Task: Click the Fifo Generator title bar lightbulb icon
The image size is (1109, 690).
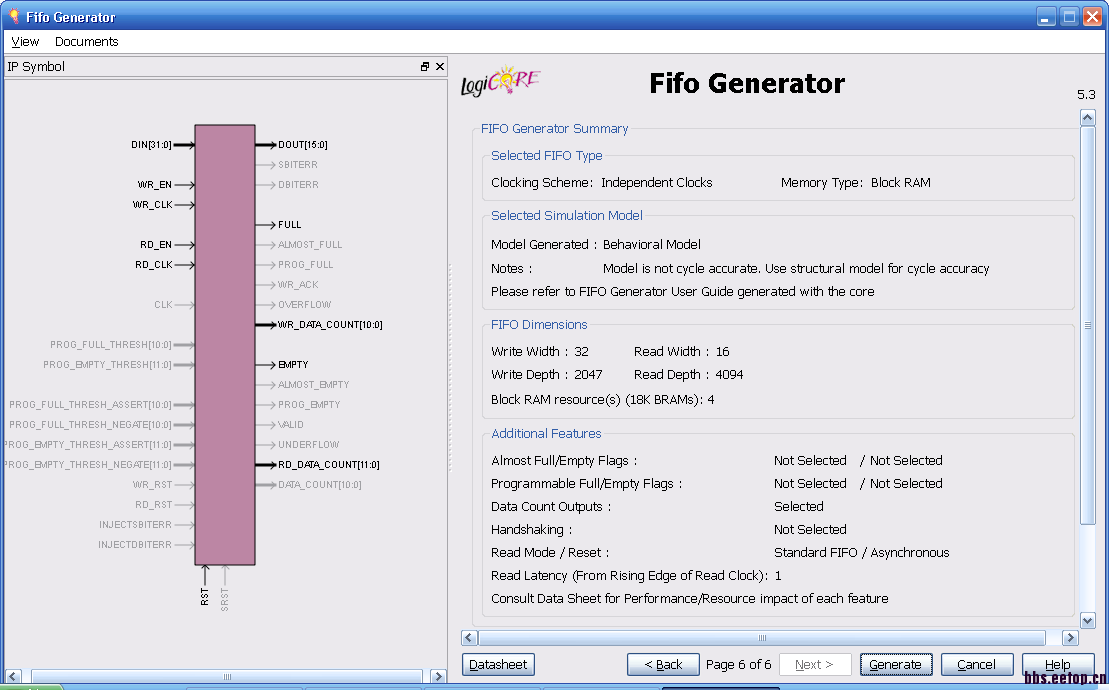Action: coord(14,16)
